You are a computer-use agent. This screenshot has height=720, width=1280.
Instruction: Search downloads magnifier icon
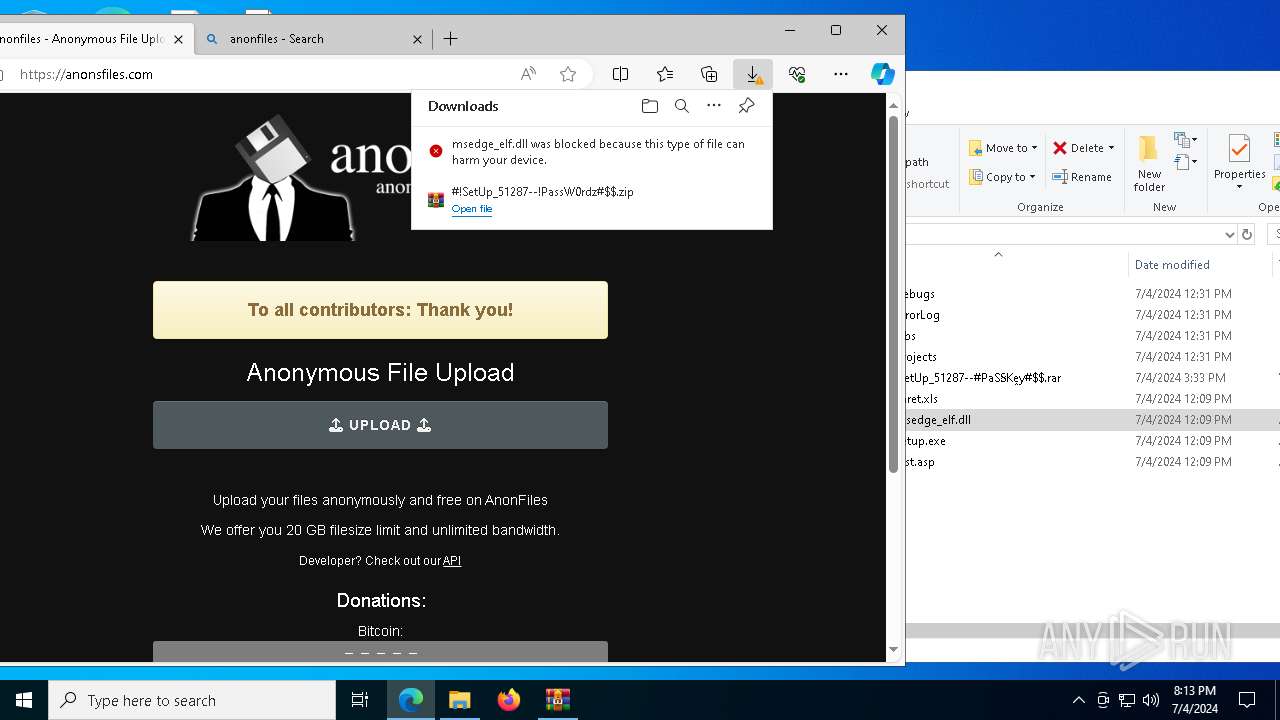[682, 106]
